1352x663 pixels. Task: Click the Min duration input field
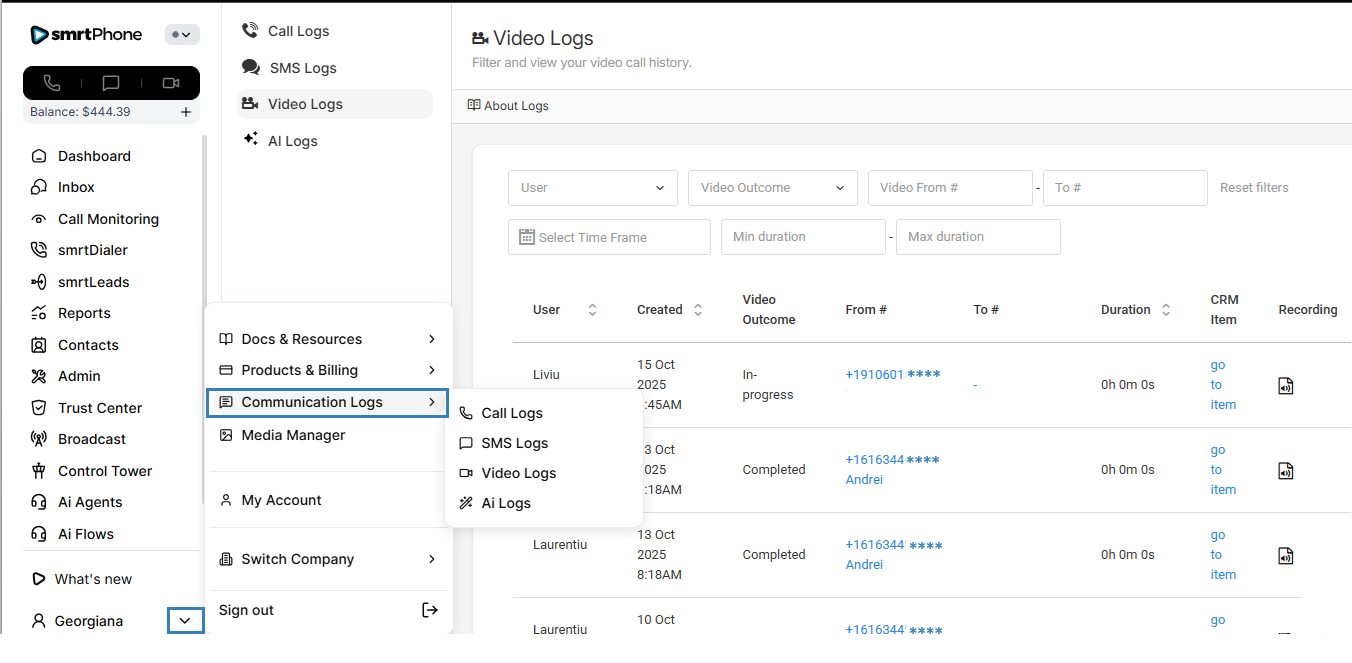pos(802,237)
